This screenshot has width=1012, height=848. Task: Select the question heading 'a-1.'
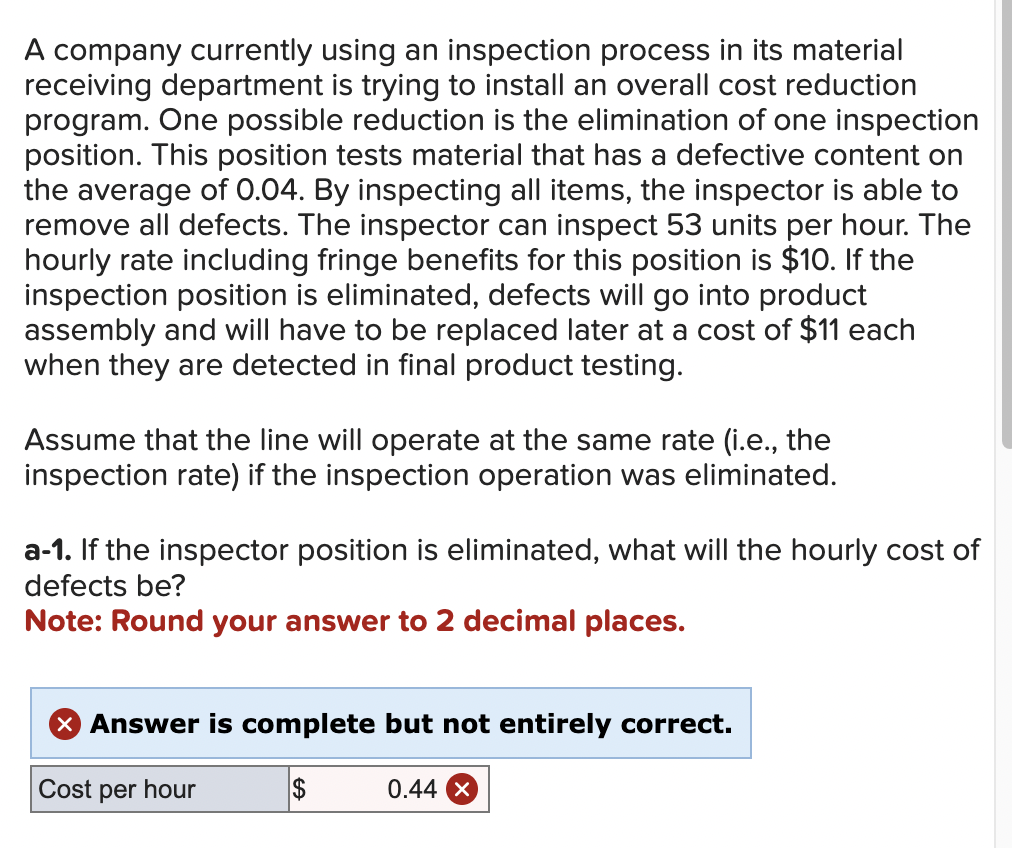pyautogui.click(x=45, y=550)
